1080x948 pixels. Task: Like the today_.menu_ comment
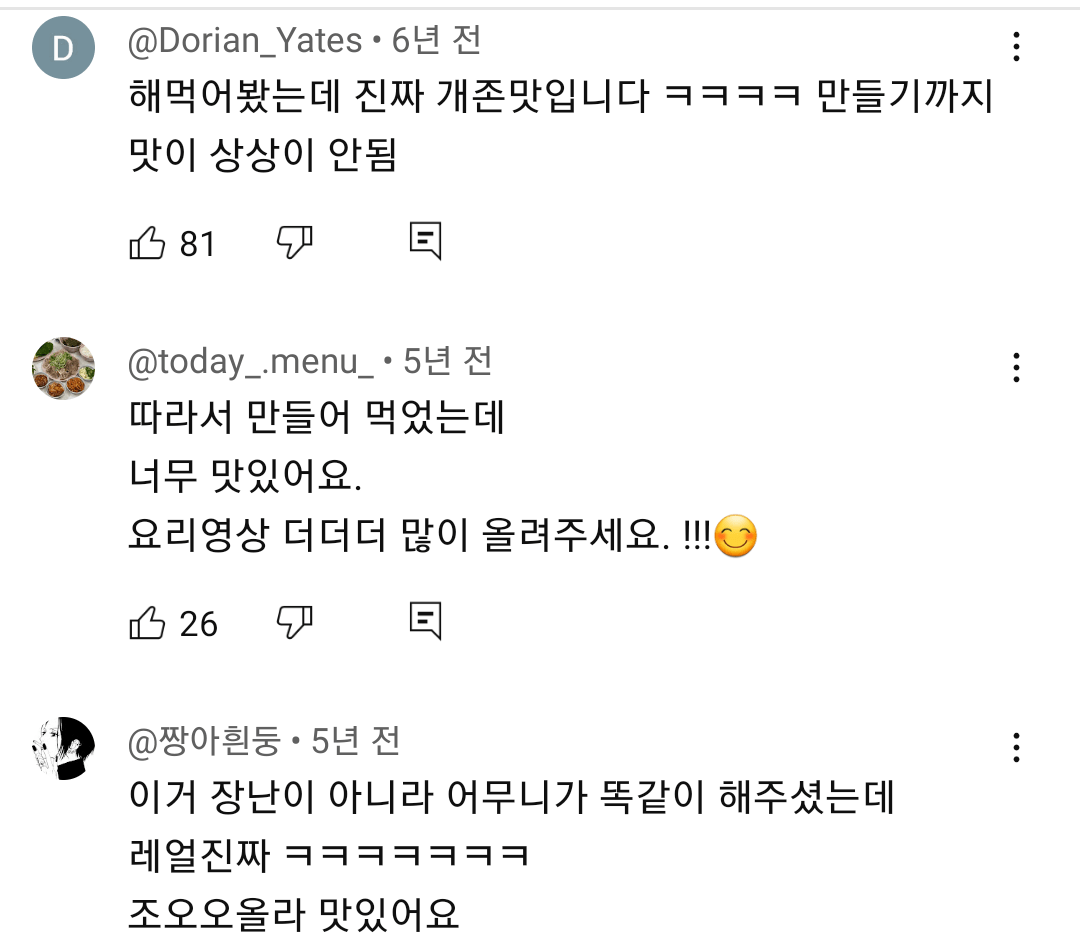147,623
